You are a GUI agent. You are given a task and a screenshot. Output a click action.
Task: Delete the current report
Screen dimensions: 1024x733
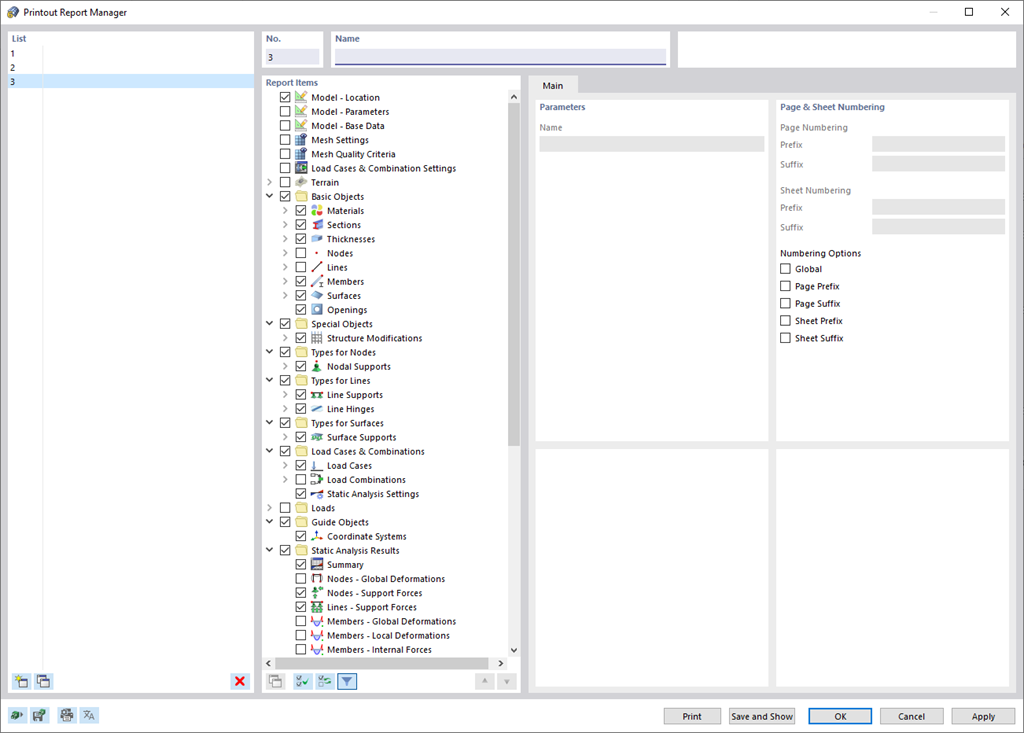pyautogui.click(x=239, y=681)
